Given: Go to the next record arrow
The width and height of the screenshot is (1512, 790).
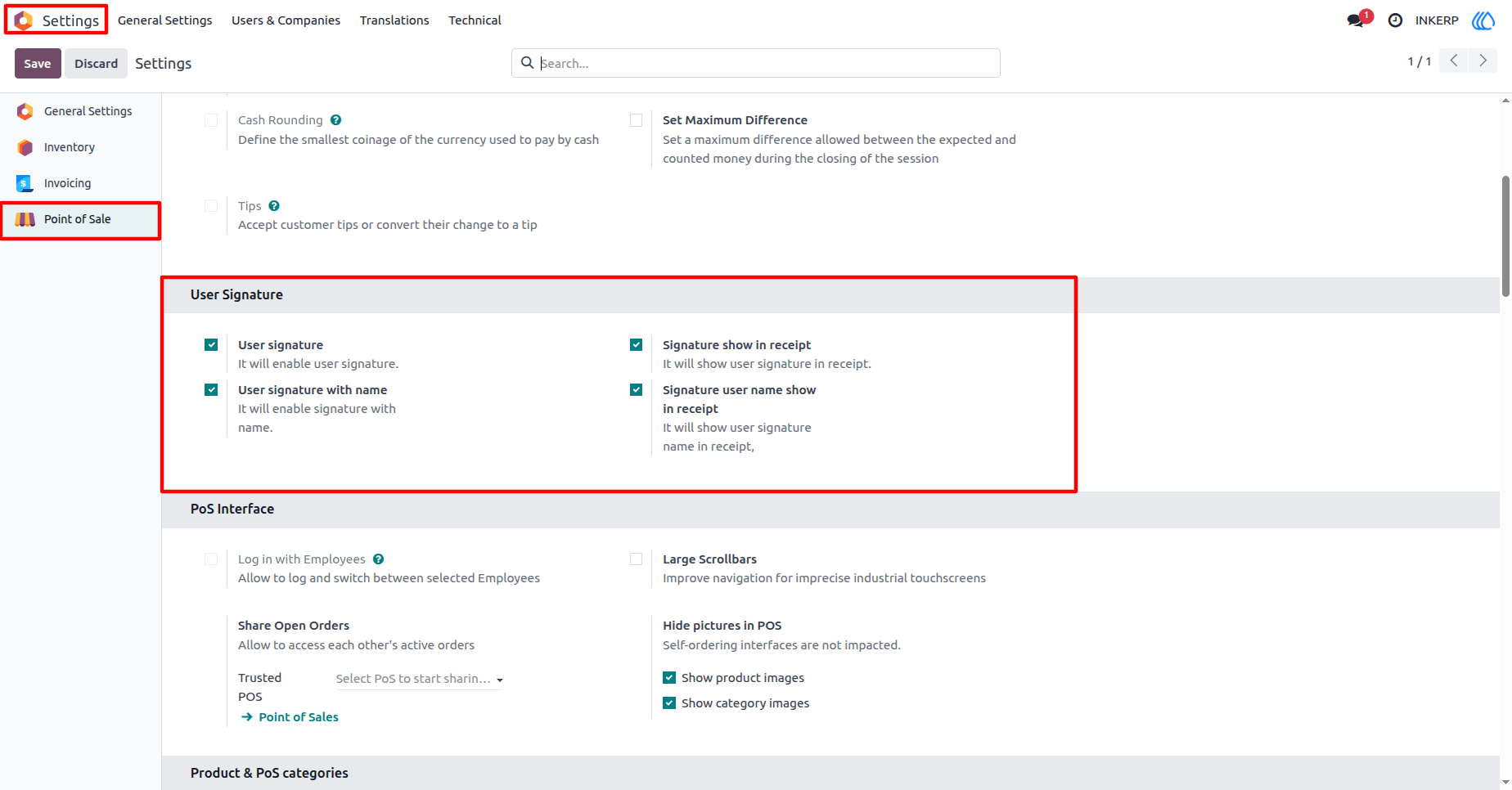Looking at the screenshot, I should click(1483, 61).
